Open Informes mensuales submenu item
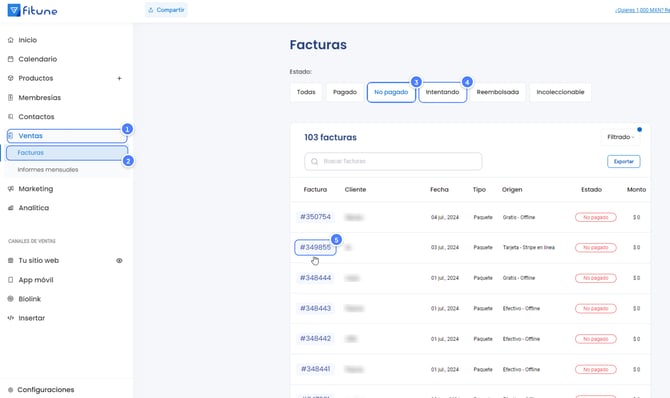This screenshot has height=398, width=670. tap(48, 169)
